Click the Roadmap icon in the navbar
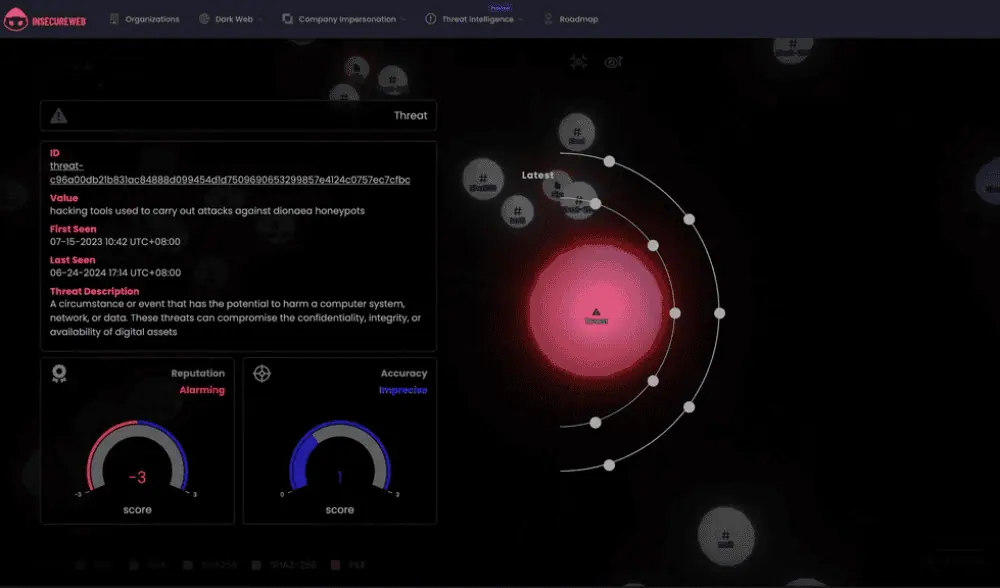The width and height of the screenshot is (1000, 588). 548,19
